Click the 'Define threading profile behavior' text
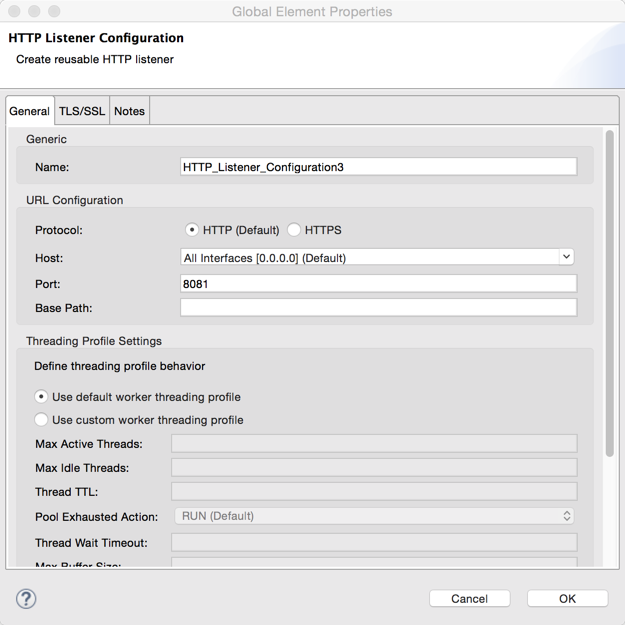625x625 pixels. click(120, 366)
